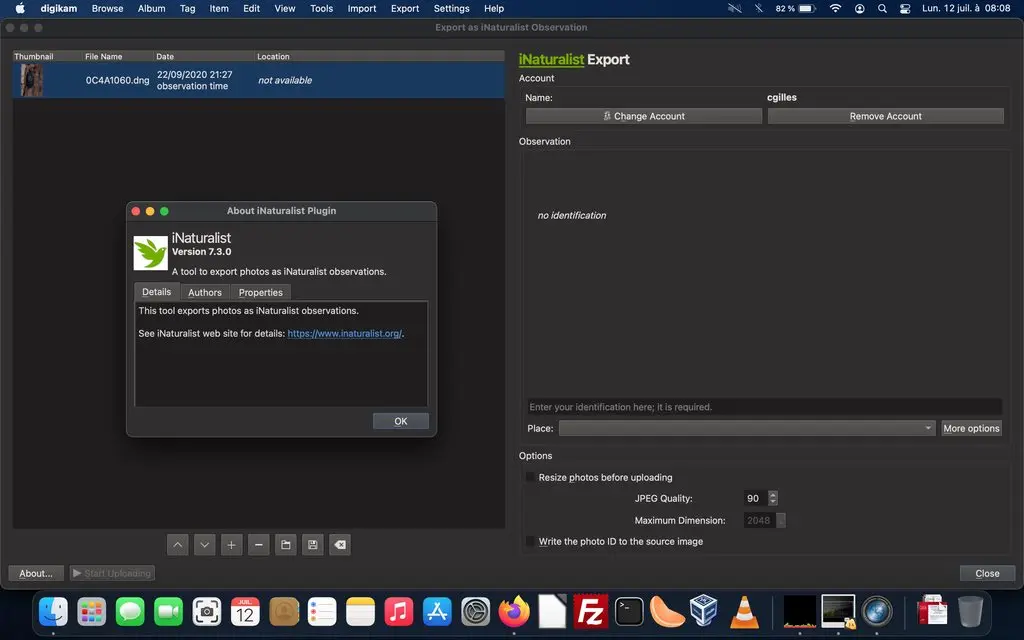Remove selected photo using the minus icon
The image size is (1024, 640).
[258, 544]
